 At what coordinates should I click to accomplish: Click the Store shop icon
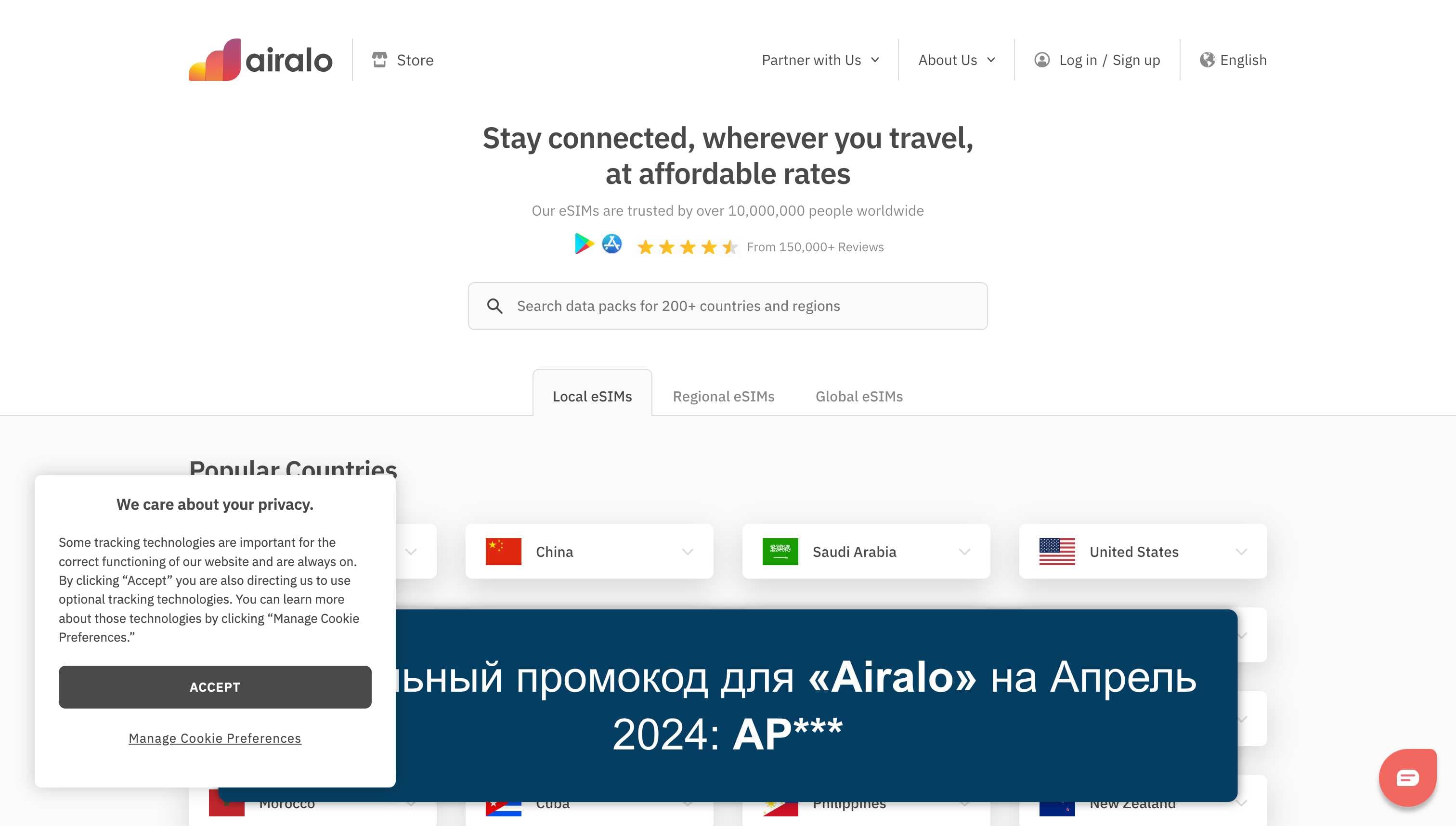coord(379,60)
